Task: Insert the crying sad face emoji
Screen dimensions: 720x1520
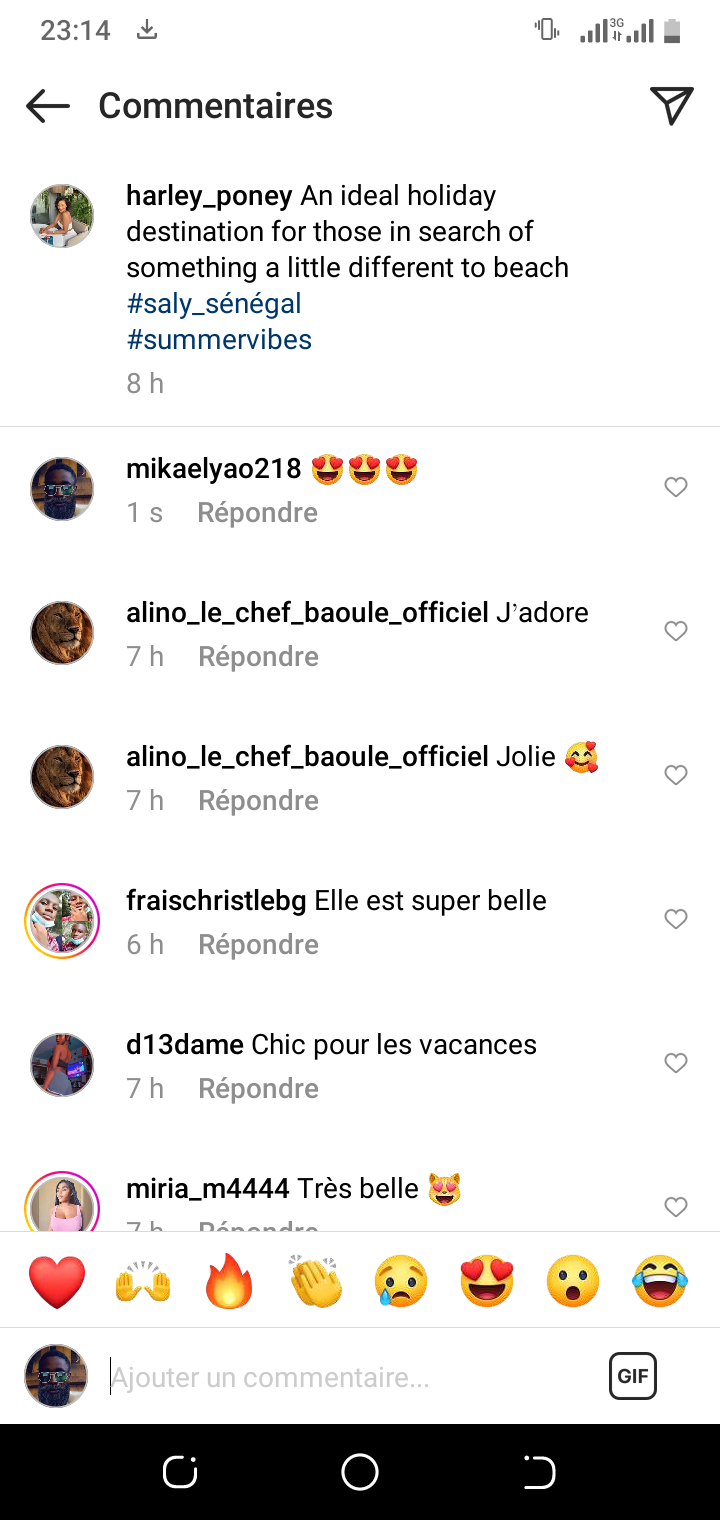Action: [x=401, y=1283]
